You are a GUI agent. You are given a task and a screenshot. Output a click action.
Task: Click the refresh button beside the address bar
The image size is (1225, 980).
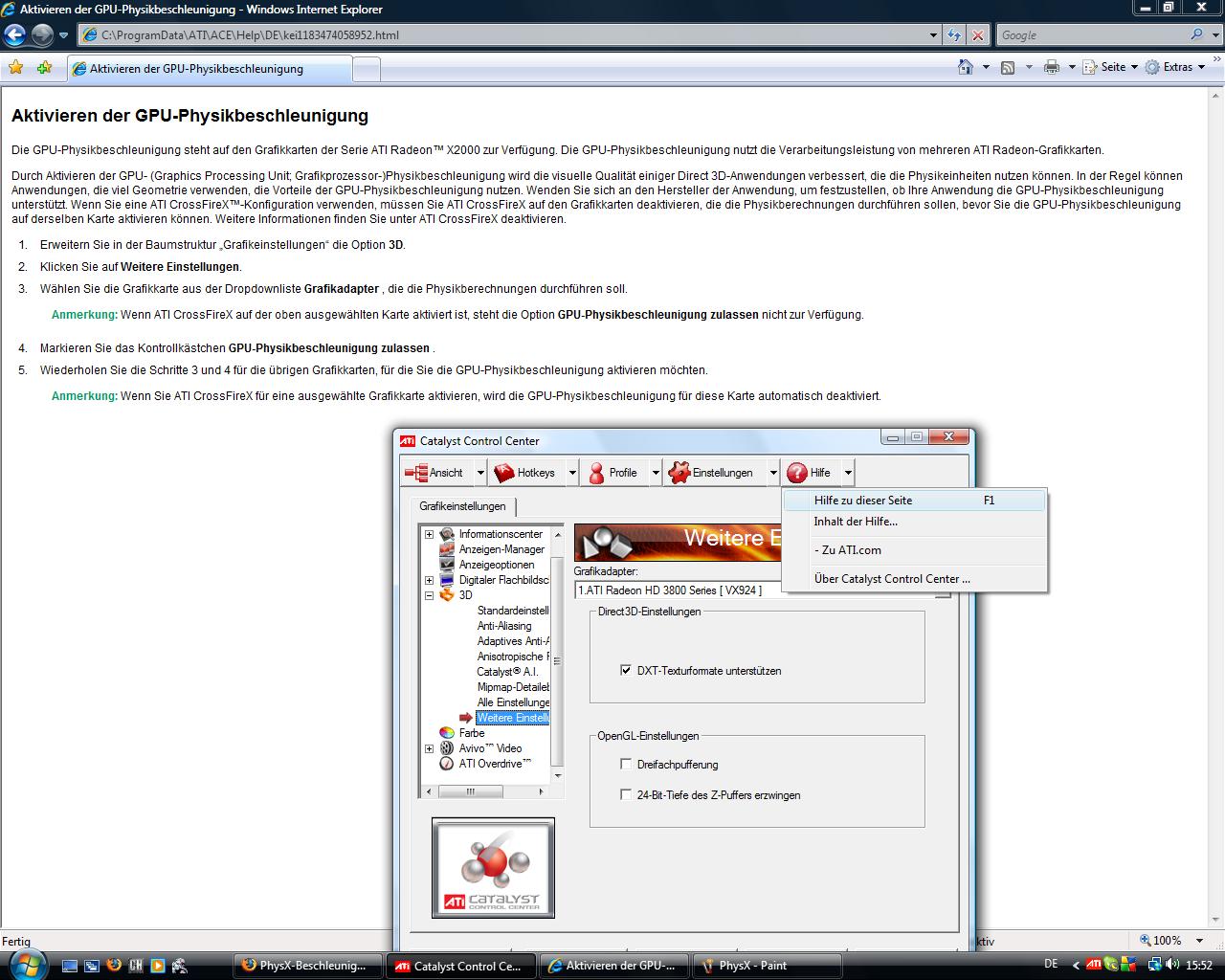click(954, 35)
